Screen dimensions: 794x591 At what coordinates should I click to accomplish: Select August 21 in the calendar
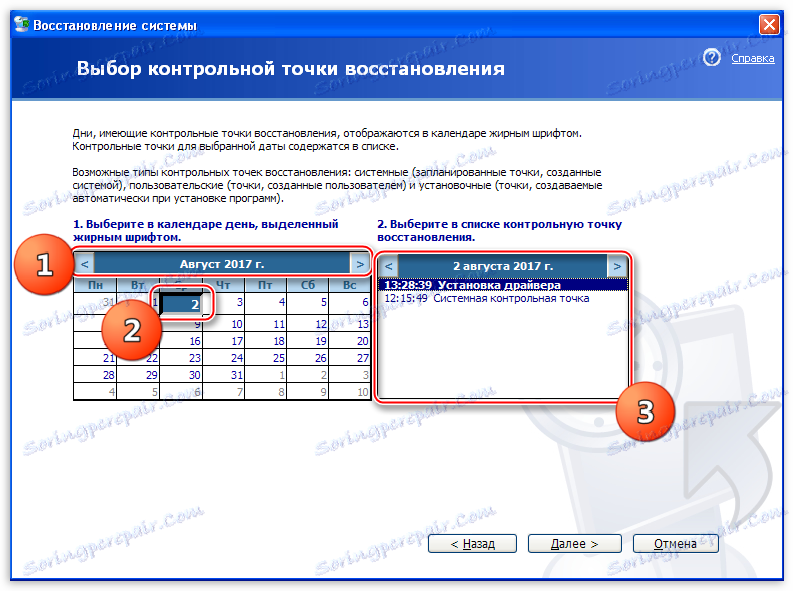[95, 358]
